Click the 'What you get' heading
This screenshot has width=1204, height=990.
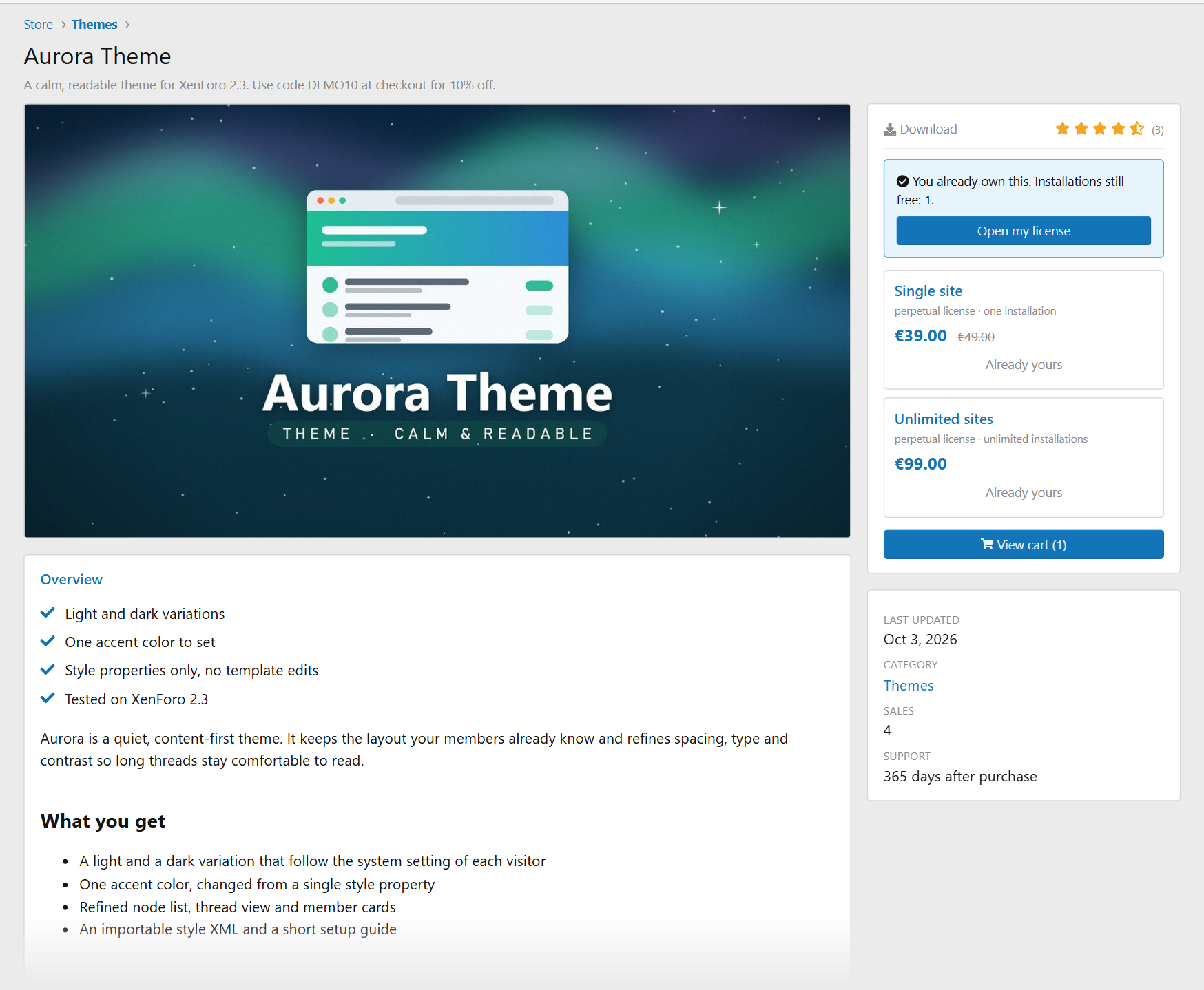pyautogui.click(x=103, y=821)
